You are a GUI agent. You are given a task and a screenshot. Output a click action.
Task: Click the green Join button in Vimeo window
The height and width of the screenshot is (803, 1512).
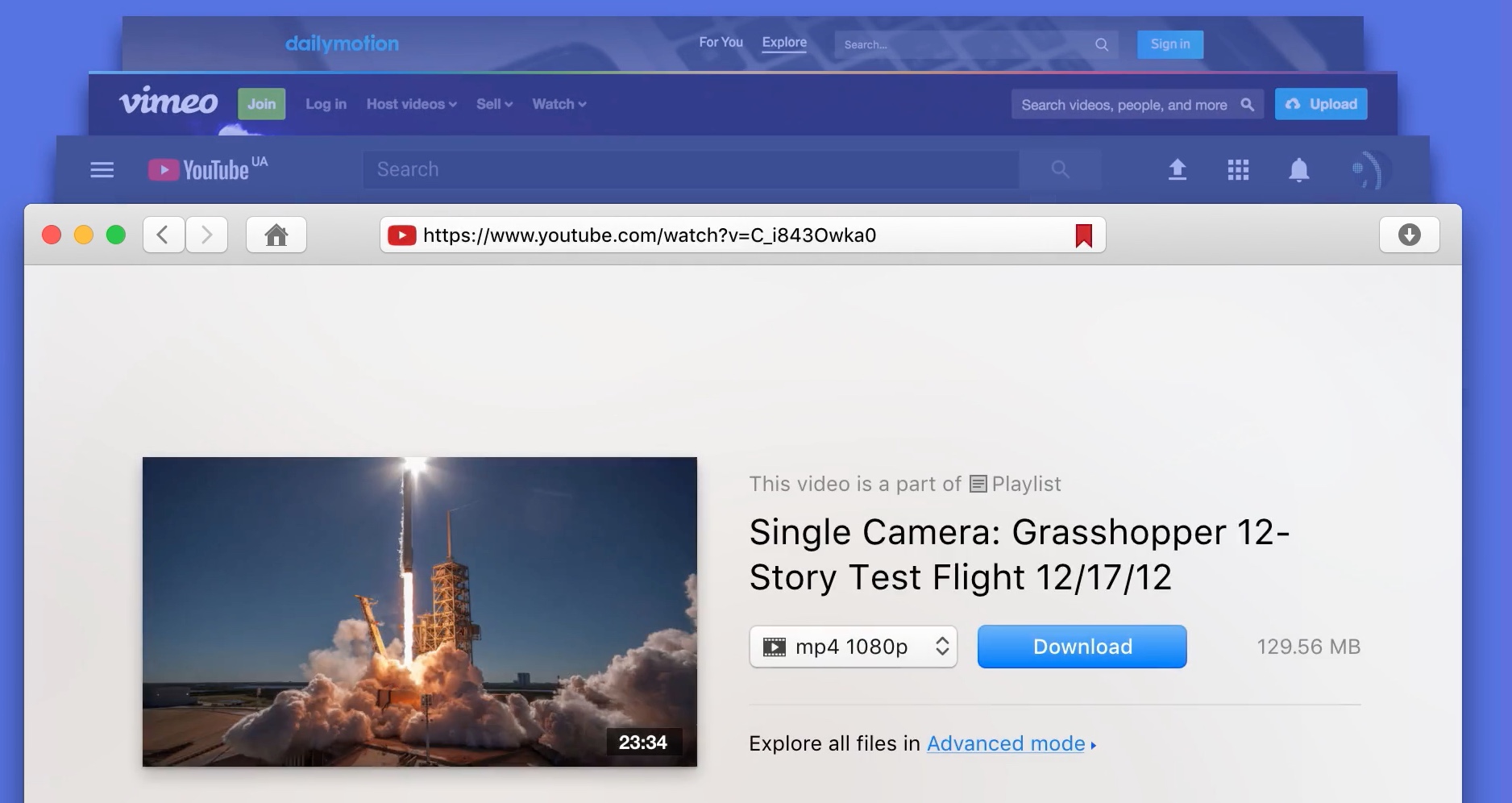point(262,104)
